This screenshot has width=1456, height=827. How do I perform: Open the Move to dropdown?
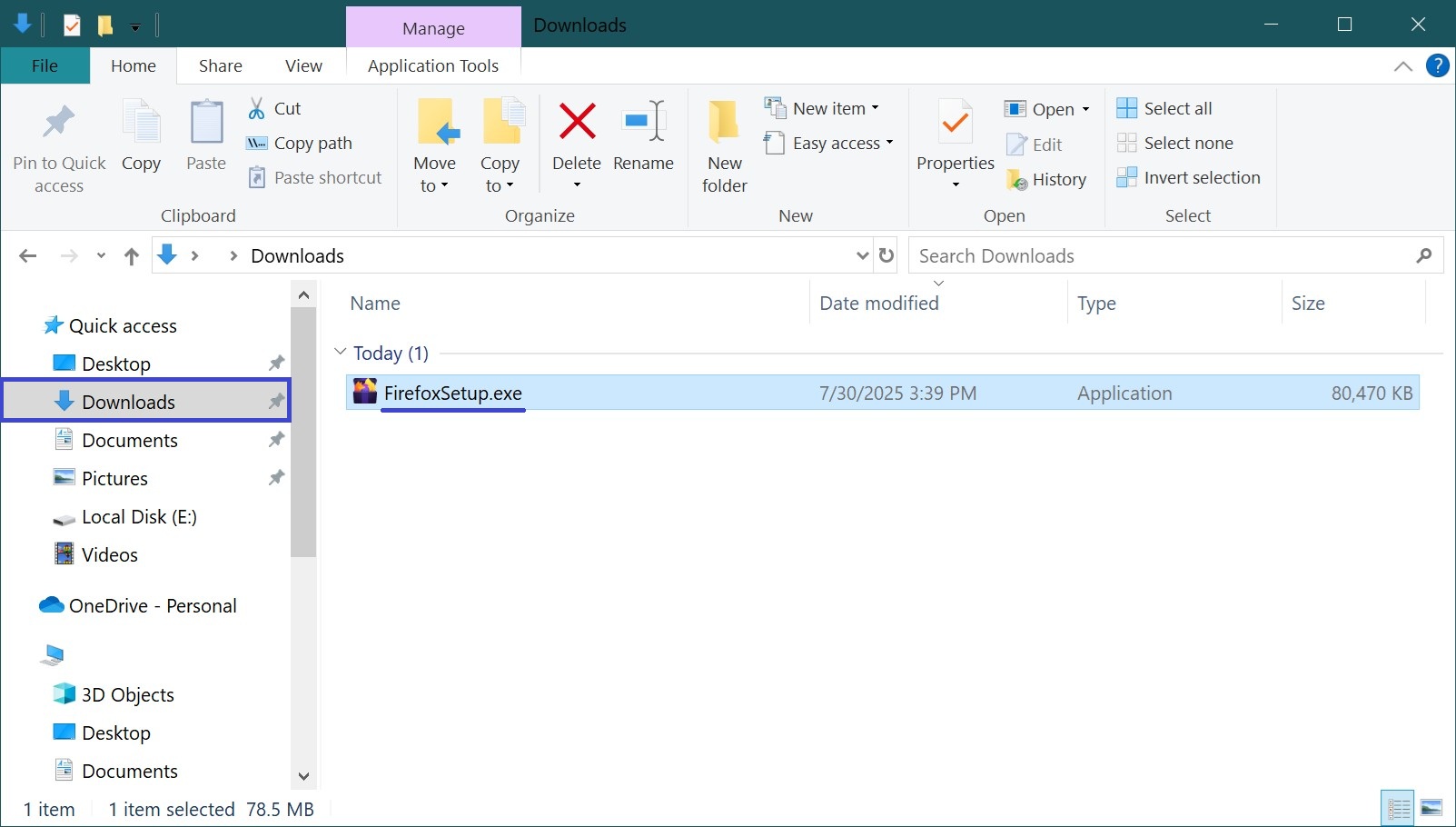click(435, 174)
